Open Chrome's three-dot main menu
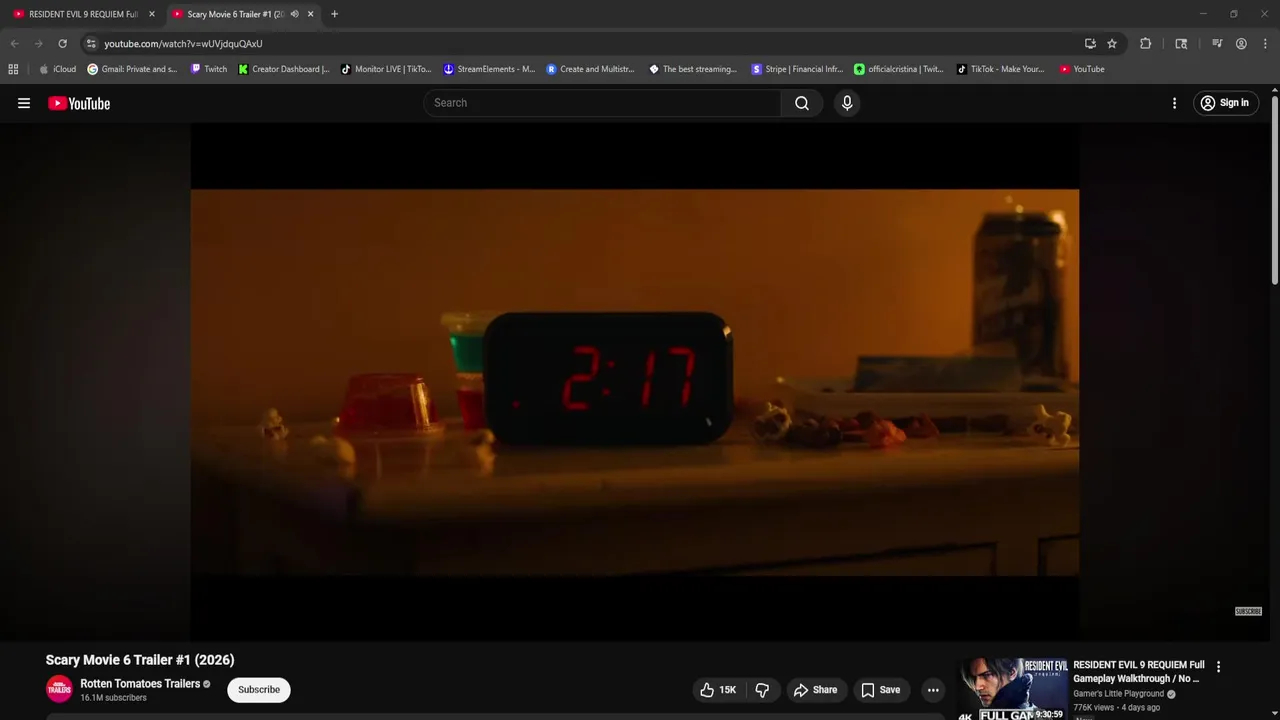Screen dimensions: 1280x720 (x=1266, y=44)
